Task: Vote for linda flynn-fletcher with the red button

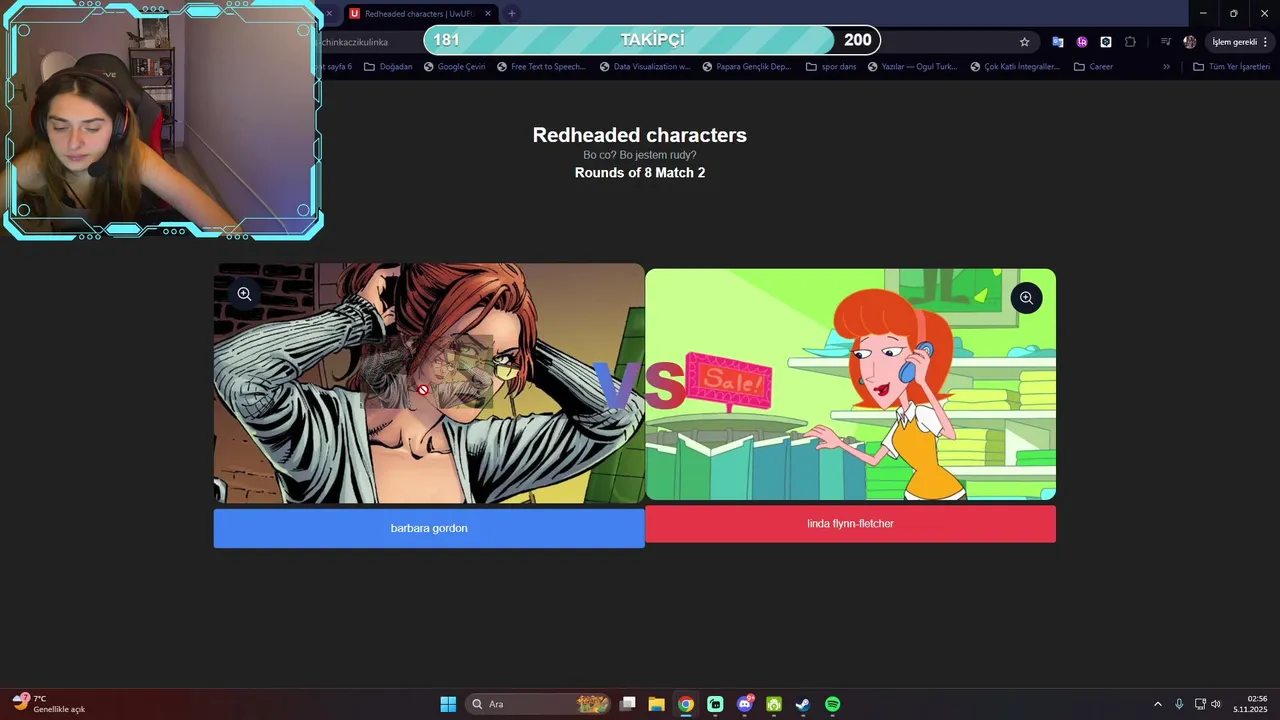Action: (850, 524)
